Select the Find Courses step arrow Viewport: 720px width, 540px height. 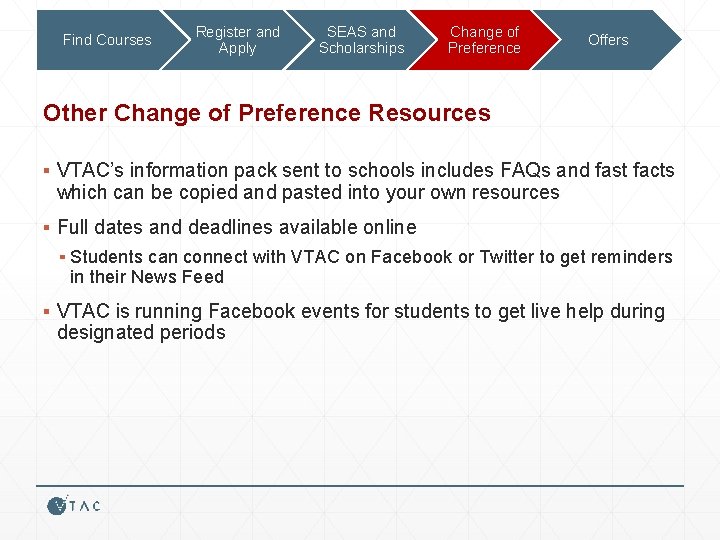click(x=107, y=40)
